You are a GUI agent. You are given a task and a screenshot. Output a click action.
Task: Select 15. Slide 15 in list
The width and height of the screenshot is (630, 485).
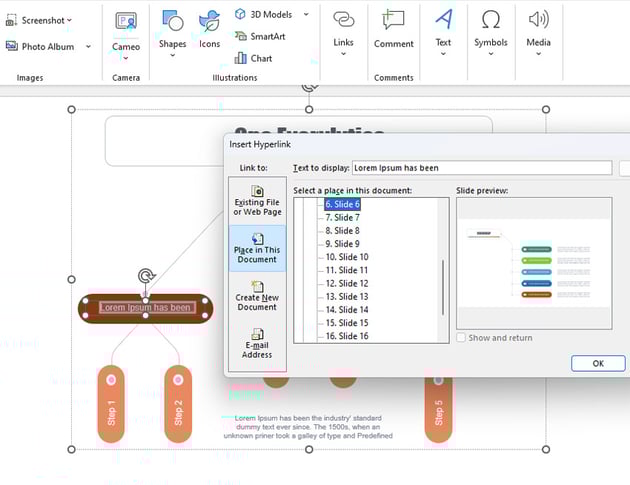click(347, 323)
